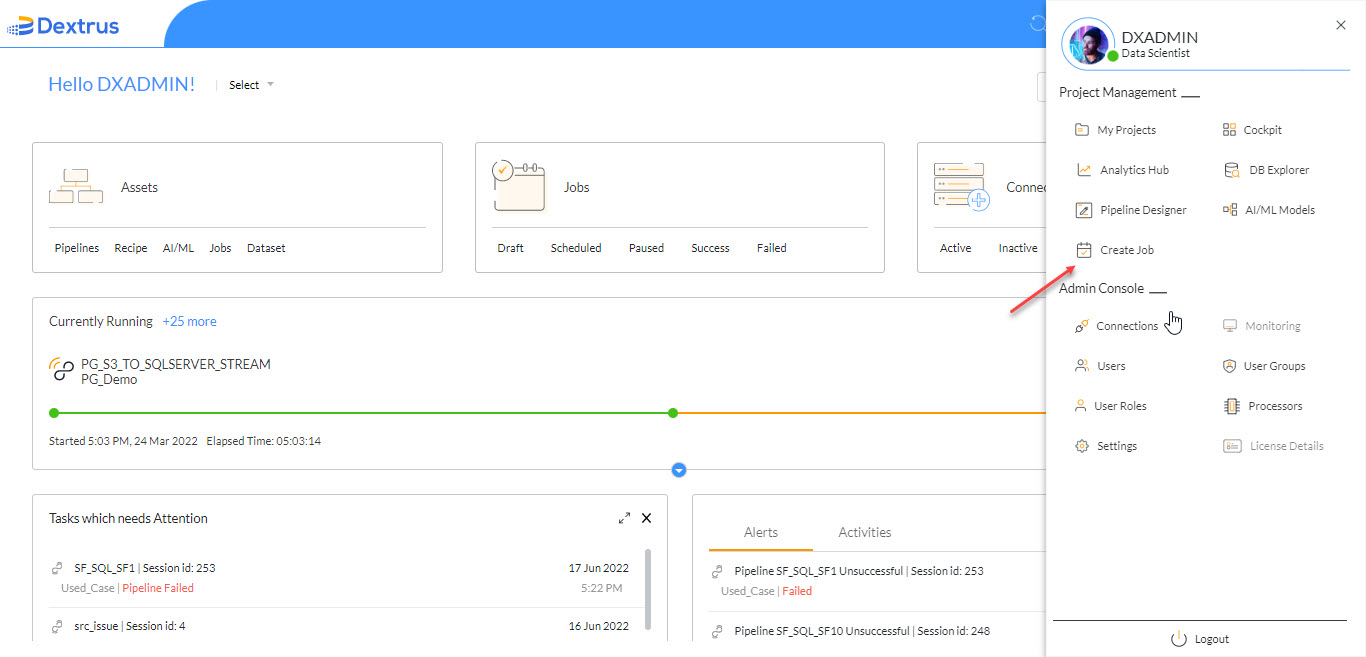Open AI/ML Models icon
1366x657 pixels.
(1231, 210)
